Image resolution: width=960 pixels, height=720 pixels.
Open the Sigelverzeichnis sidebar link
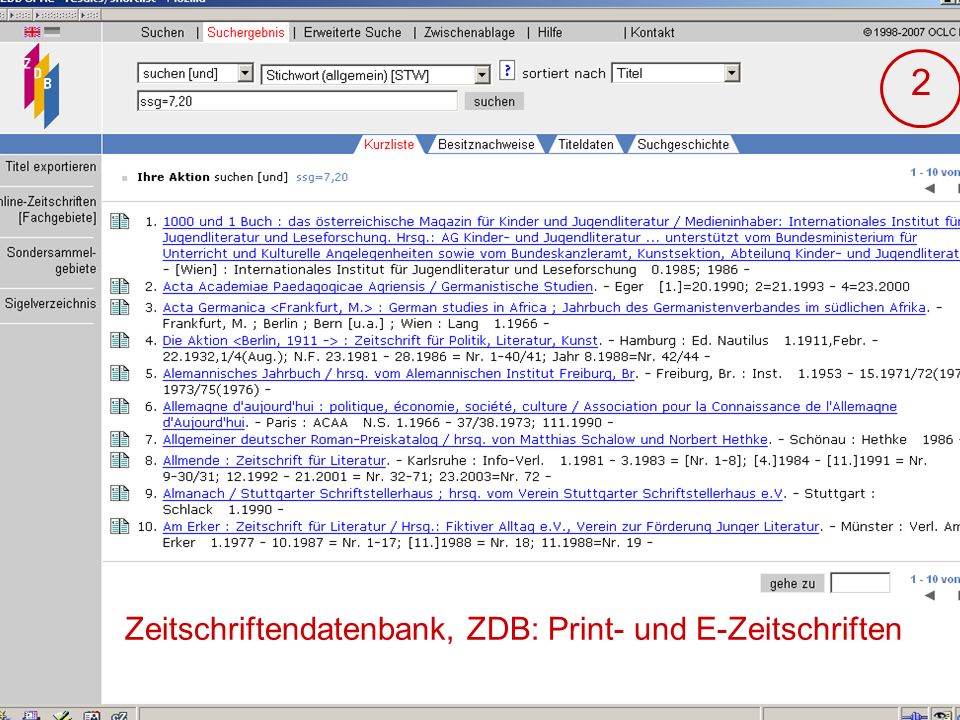(50, 304)
